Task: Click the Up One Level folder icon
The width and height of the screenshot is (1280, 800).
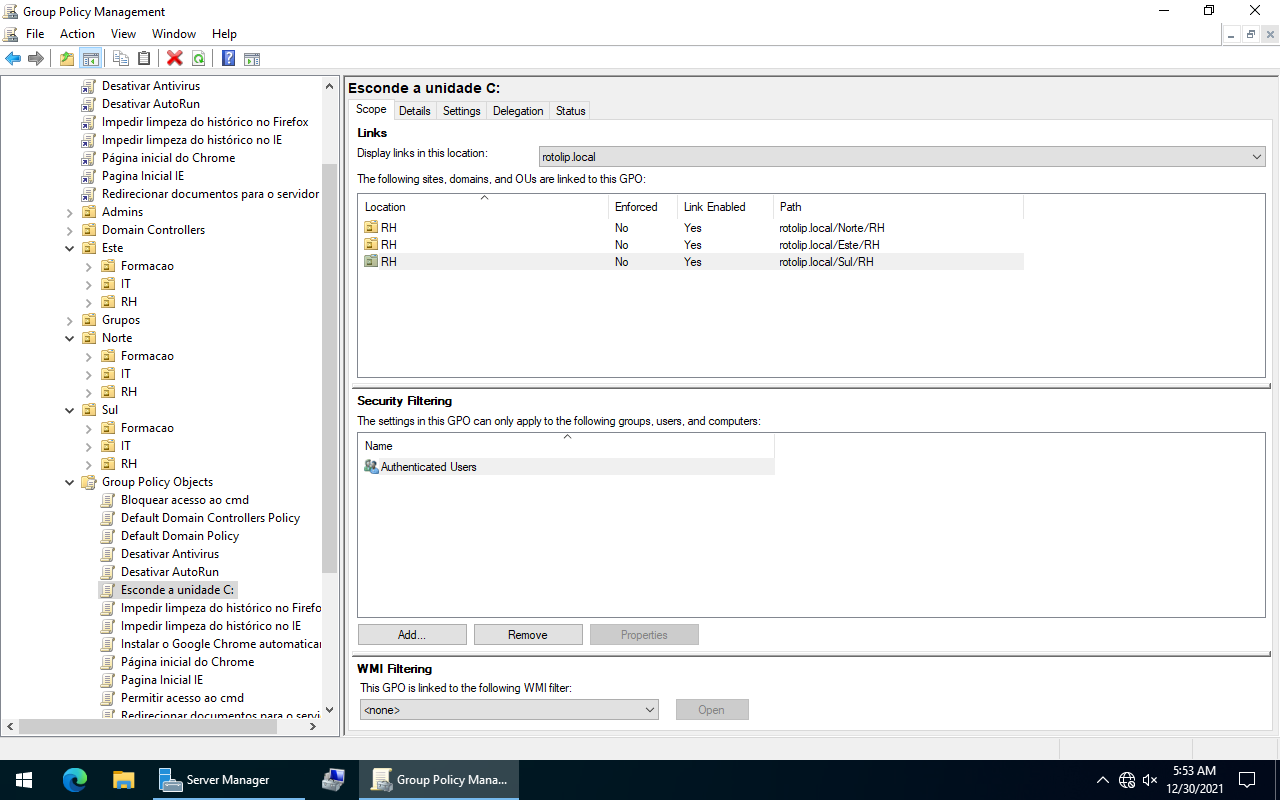Action: point(66,58)
